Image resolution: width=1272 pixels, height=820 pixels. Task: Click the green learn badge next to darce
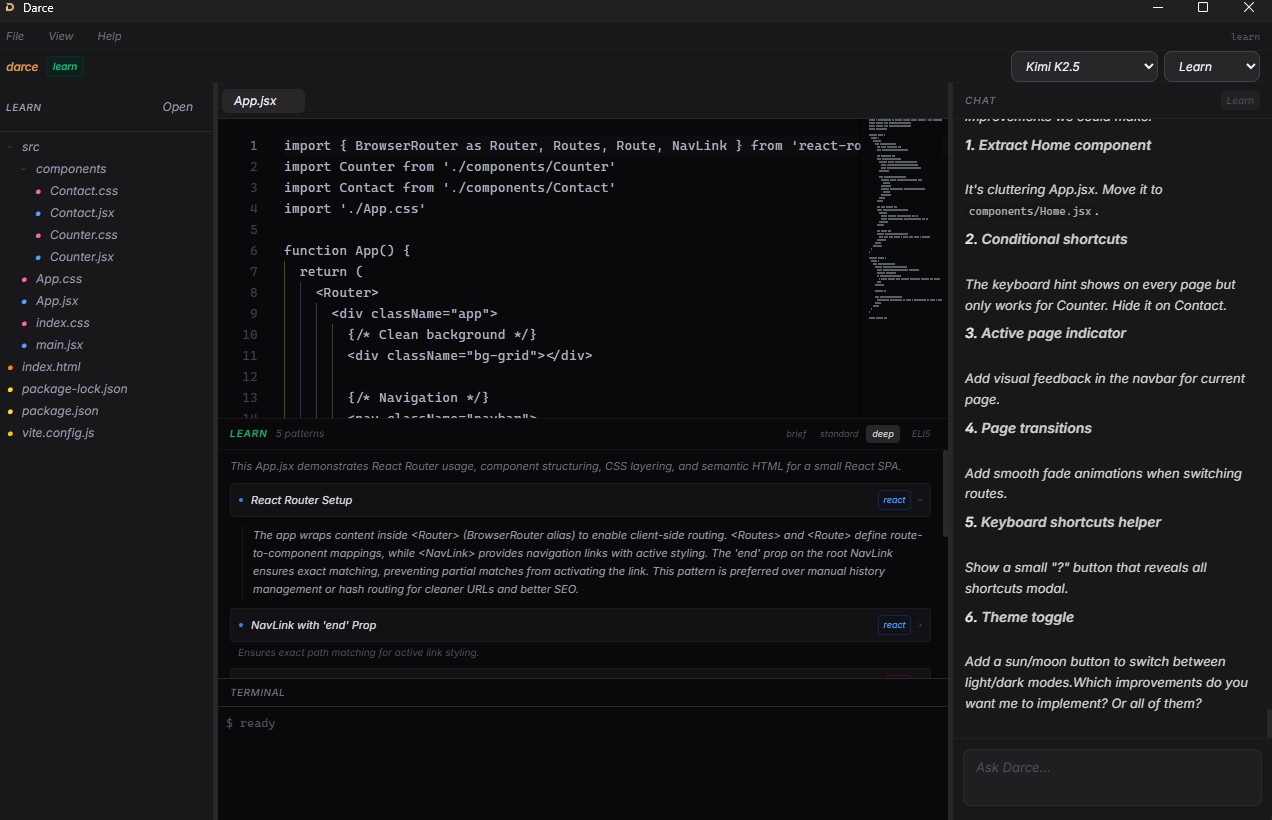pyautogui.click(x=65, y=67)
